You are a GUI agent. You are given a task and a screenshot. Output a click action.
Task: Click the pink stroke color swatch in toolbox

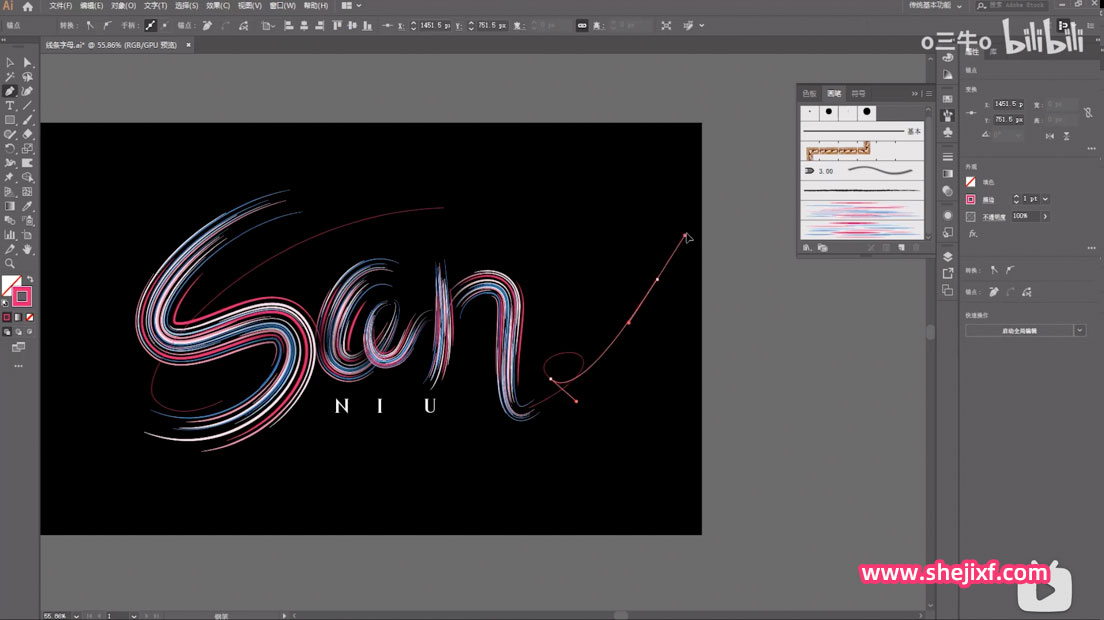pos(22,296)
